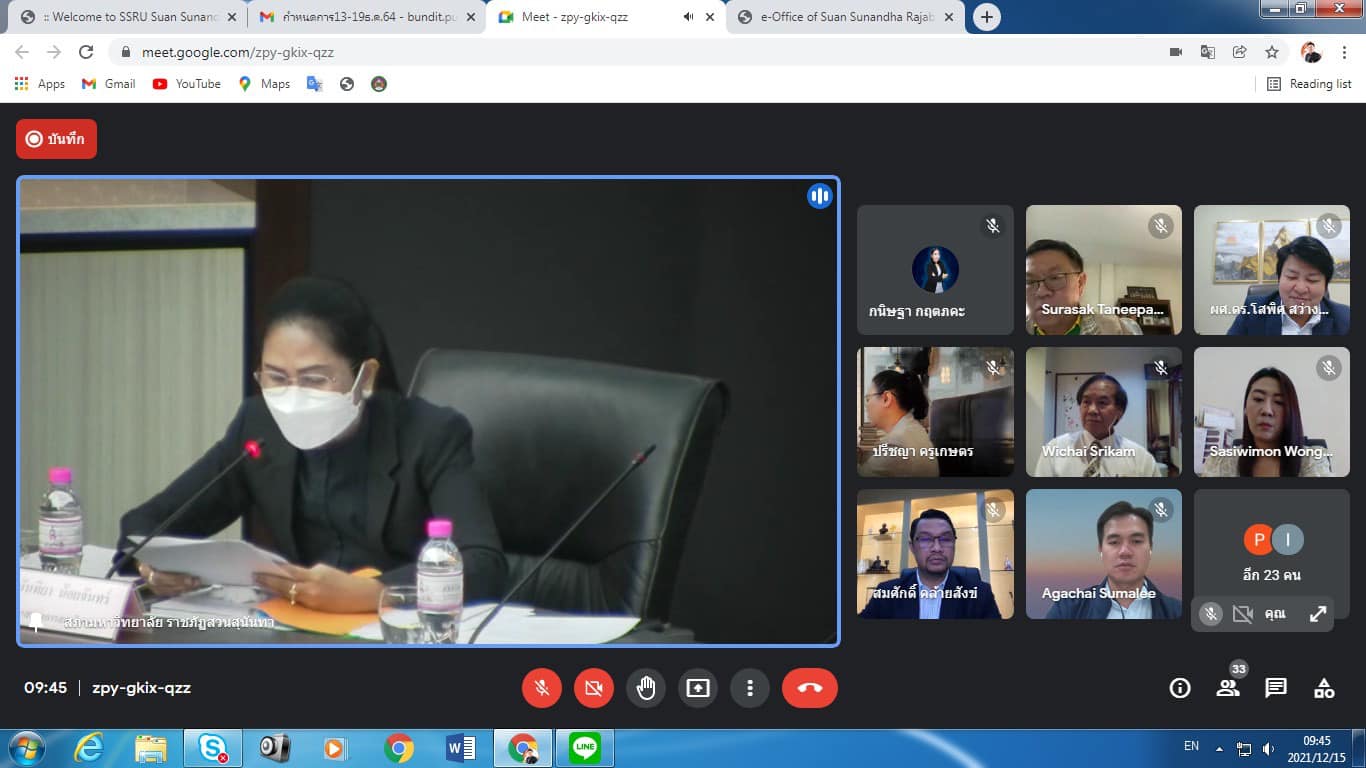Click the red leave call button
Screen dimensions: 1366x768
click(809, 688)
